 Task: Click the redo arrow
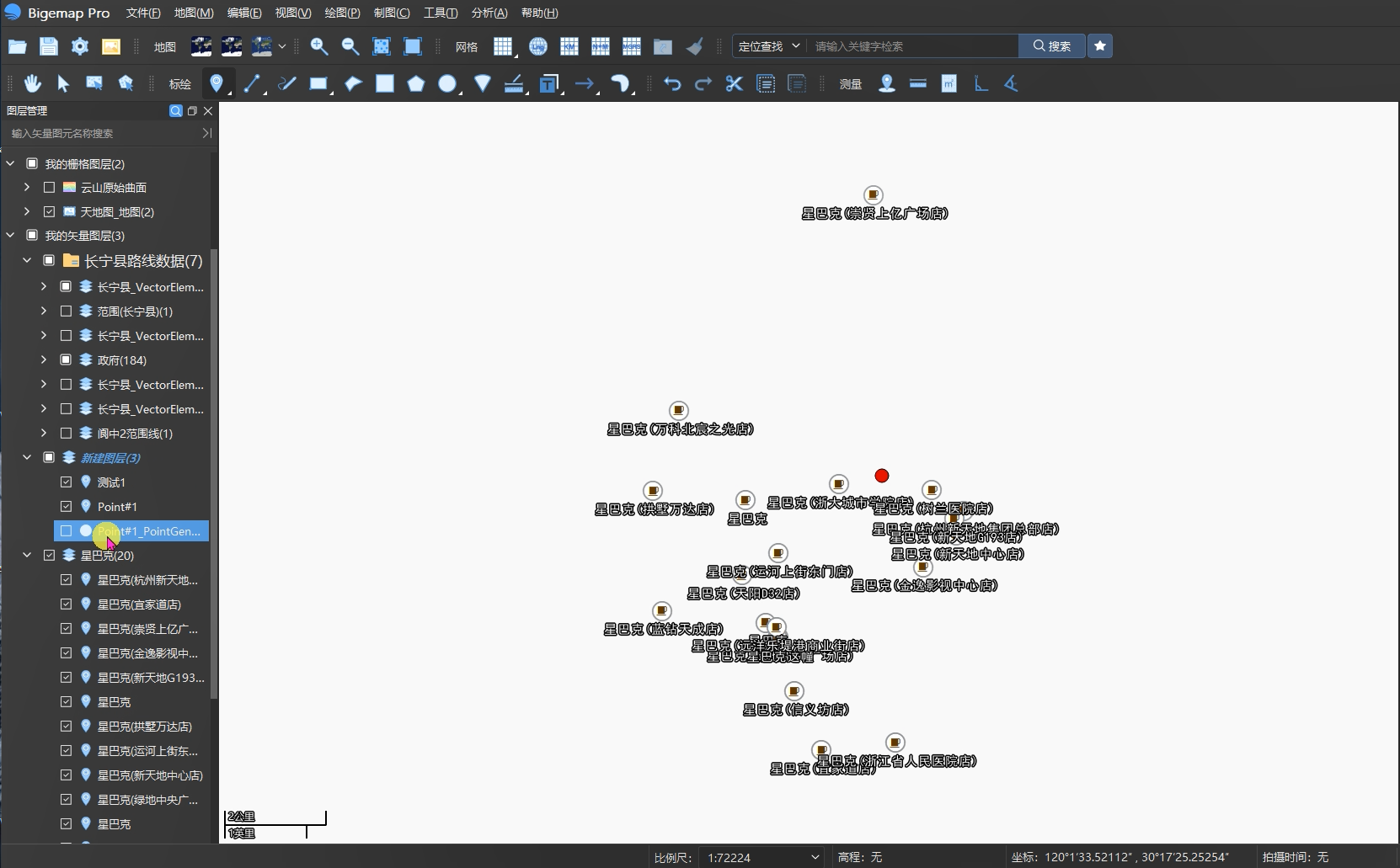(703, 83)
